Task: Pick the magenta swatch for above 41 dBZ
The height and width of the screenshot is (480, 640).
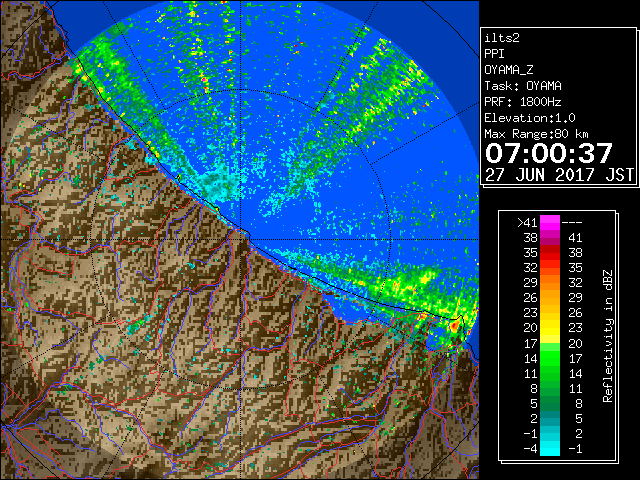Action: click(x=550, y=223)
